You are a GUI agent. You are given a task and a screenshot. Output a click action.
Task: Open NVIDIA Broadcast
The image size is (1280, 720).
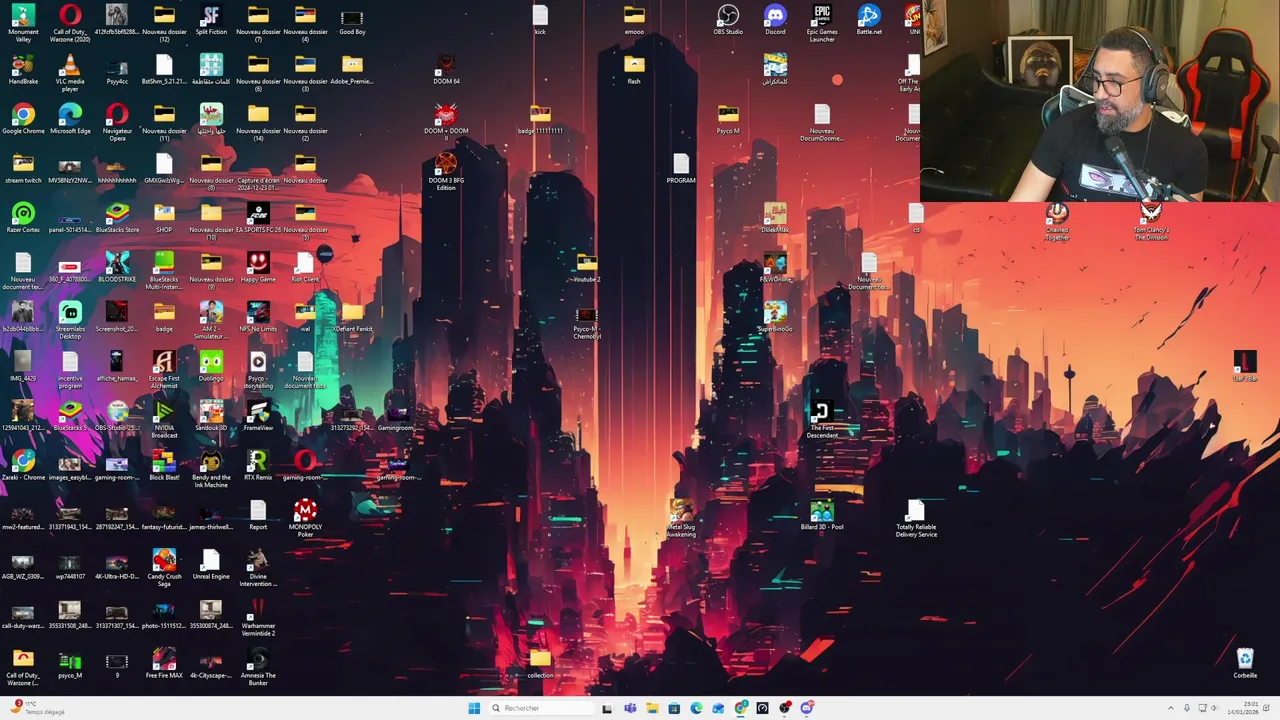click(x=164, y=419)
